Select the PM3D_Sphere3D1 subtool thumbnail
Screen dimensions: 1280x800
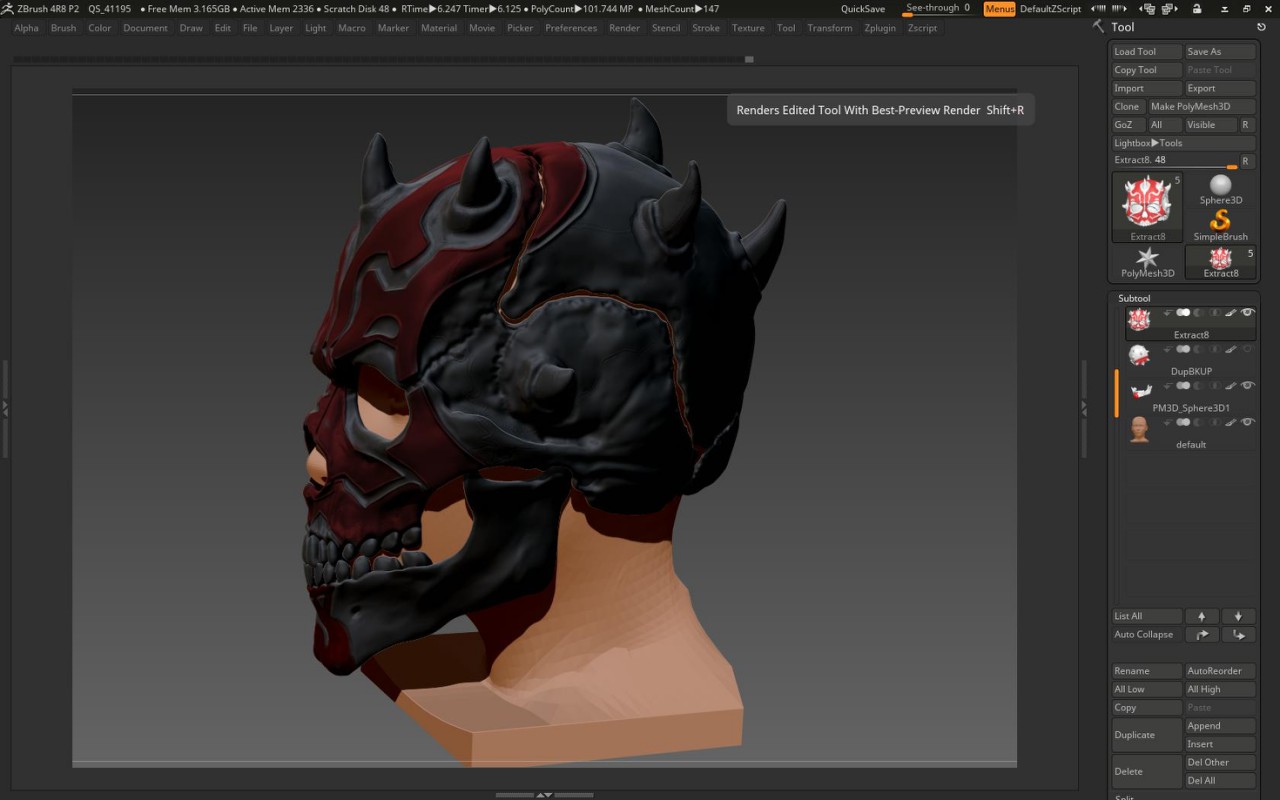pyautogui.click(x=1141, y=391)
